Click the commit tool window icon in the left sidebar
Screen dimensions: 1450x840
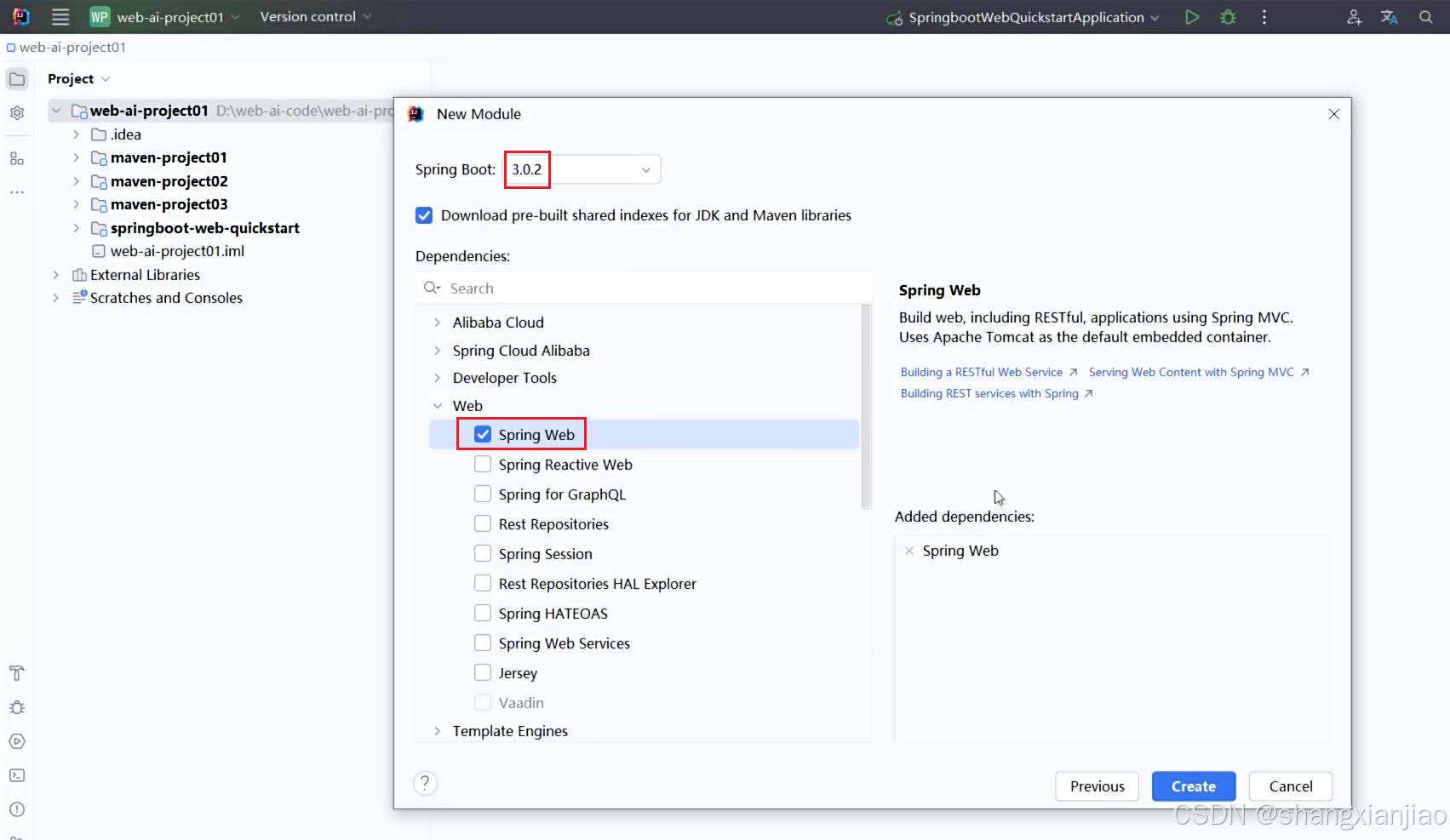tap(17, 113)
